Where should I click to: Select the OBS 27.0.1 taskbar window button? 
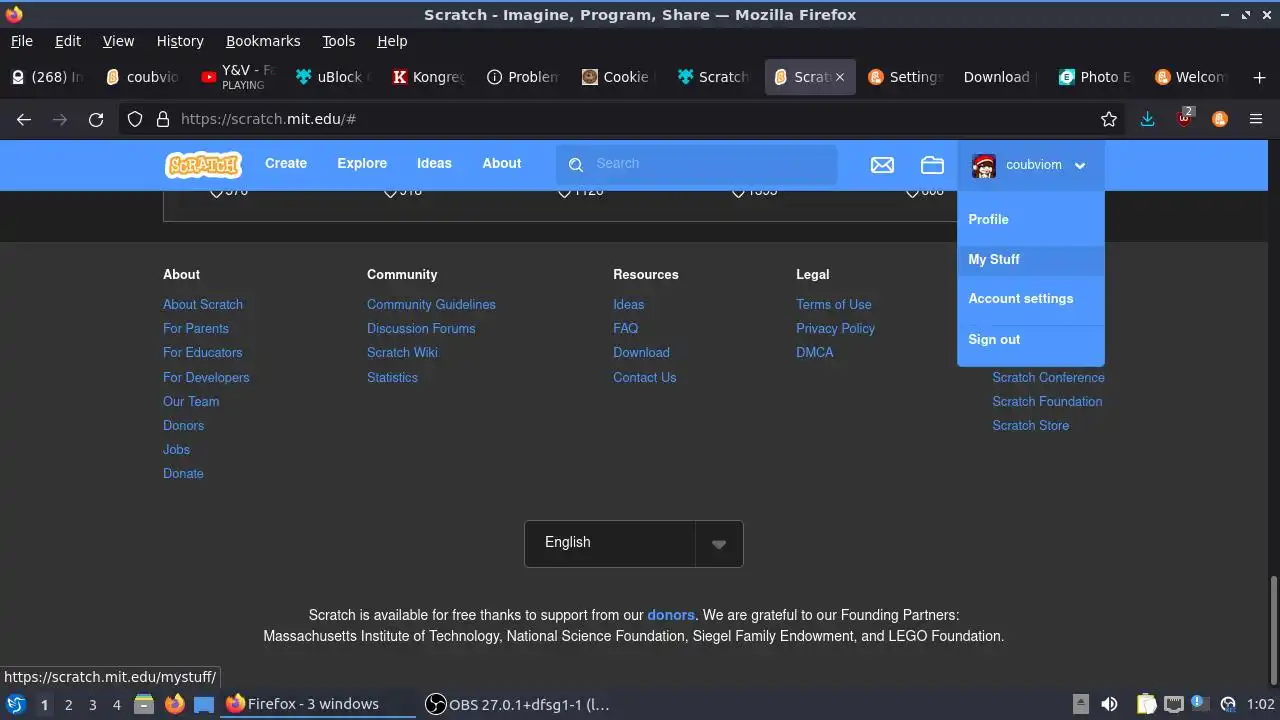coord(517,704)
